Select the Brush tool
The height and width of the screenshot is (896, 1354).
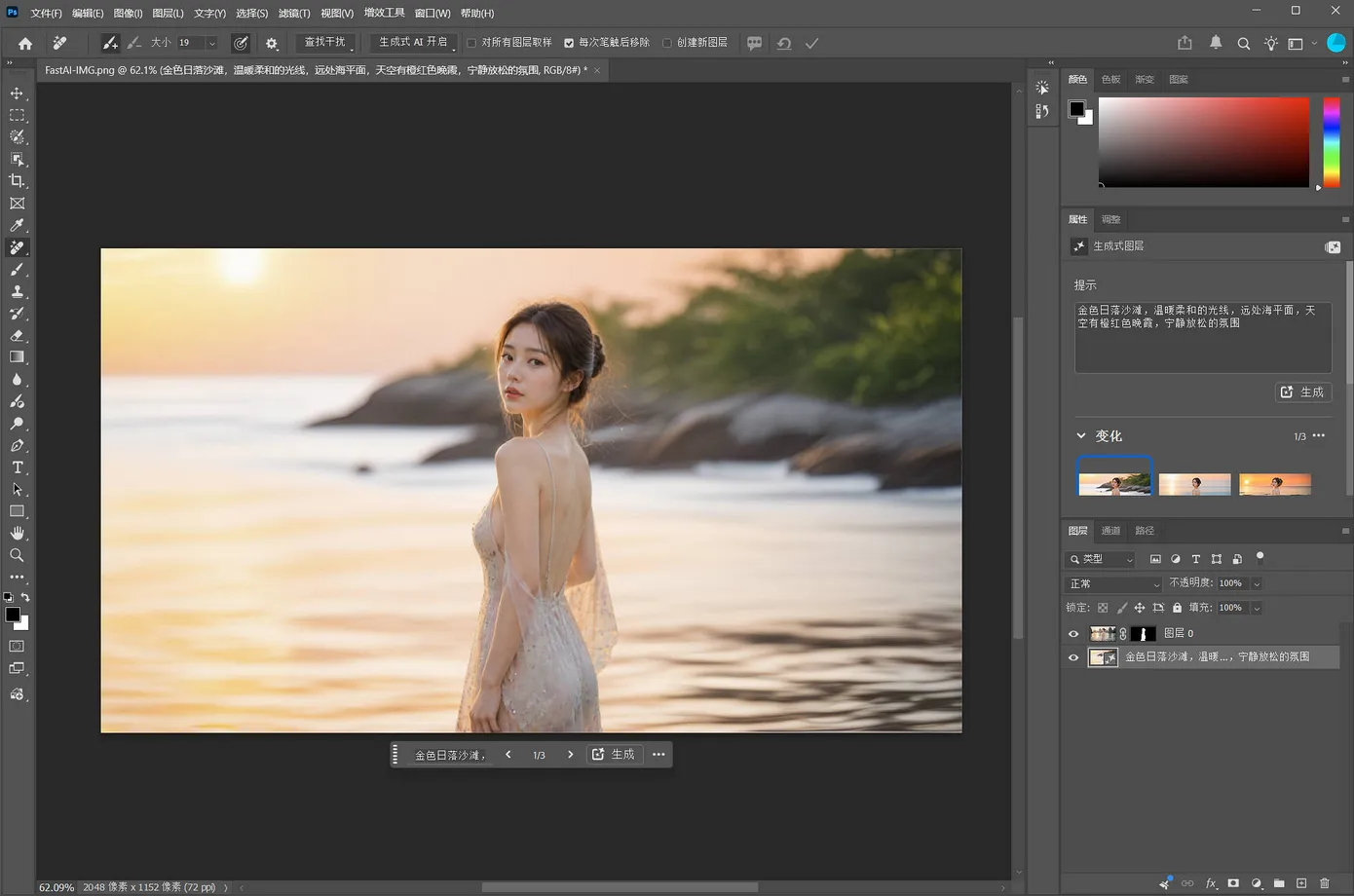coord(17,270)
